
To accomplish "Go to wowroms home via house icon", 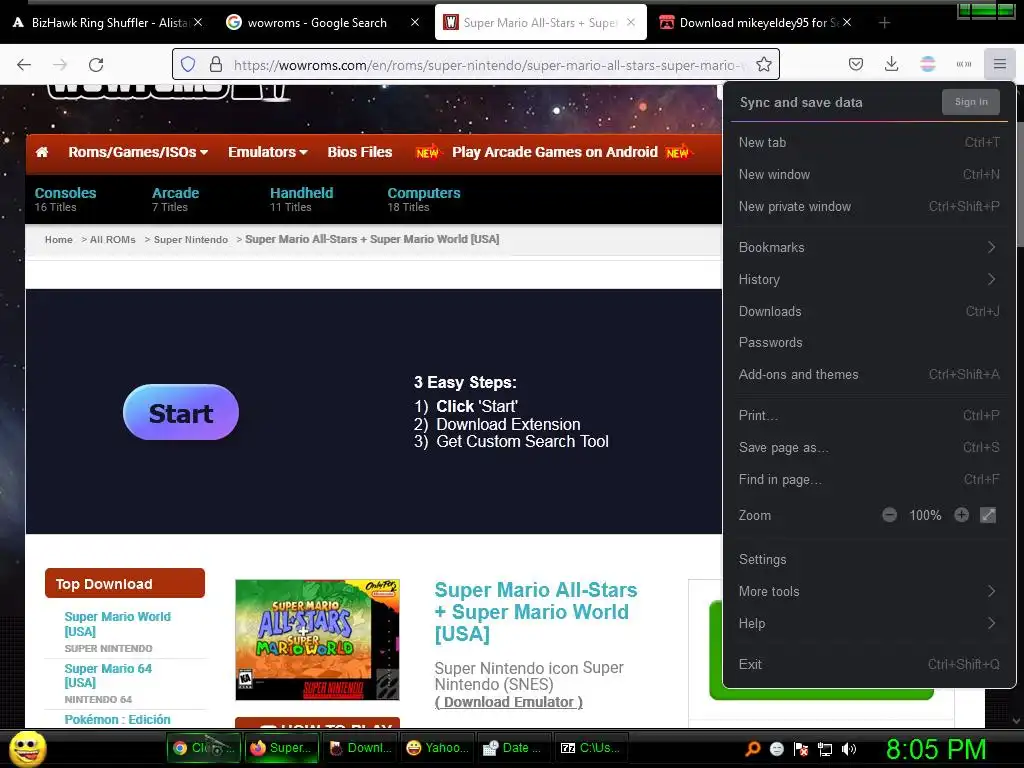I will pyautogui.click(x=42, y=152).
